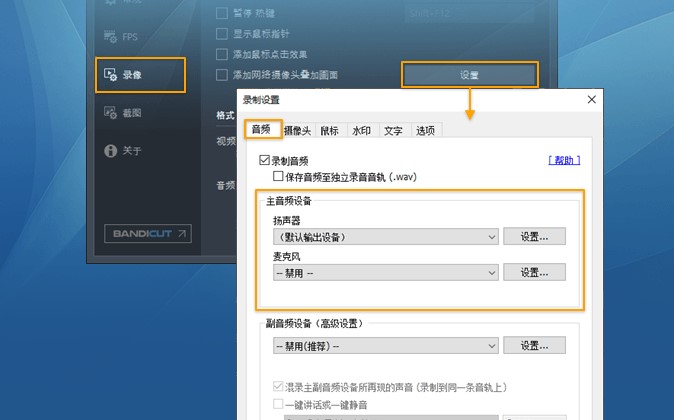This screenshot has width=674, height=420.
Task: Open 设置... for the 副音频设备
Action: [535, 345]
